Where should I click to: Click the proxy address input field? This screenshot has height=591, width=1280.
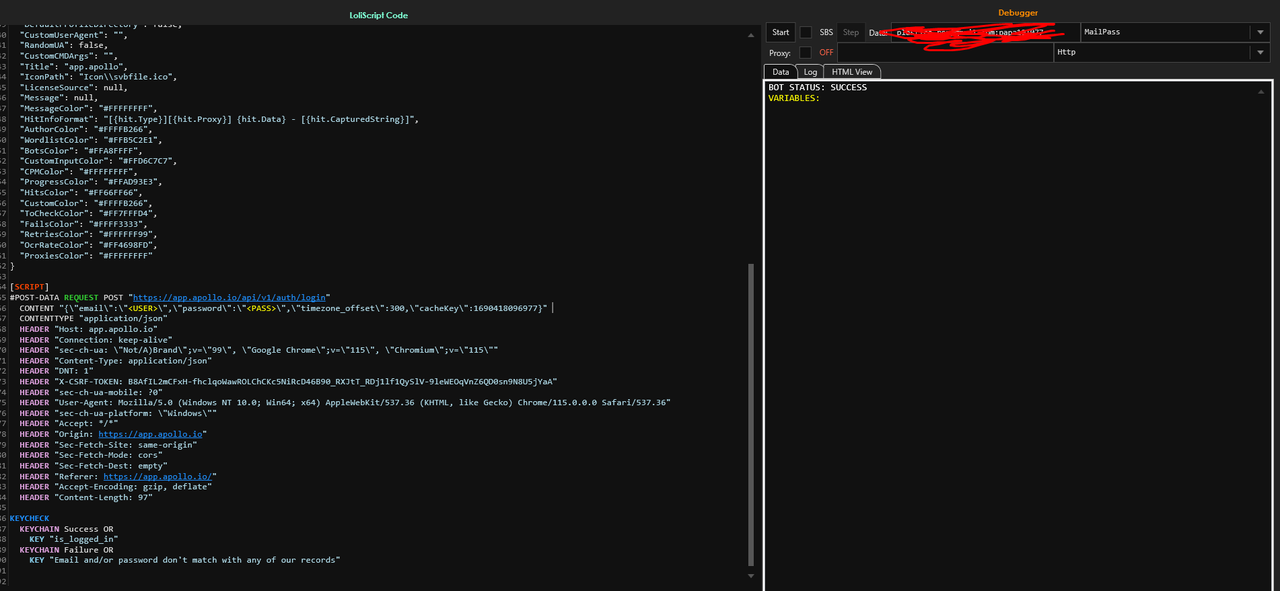click(945, 53)
